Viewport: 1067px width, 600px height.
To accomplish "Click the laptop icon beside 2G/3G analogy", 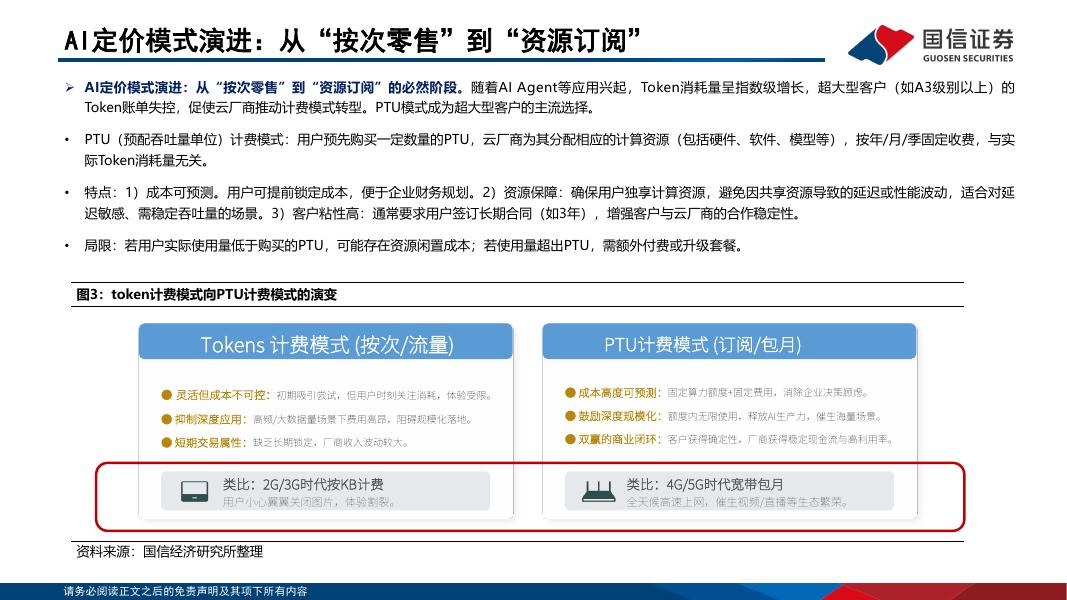I will [x=195, y=491].
